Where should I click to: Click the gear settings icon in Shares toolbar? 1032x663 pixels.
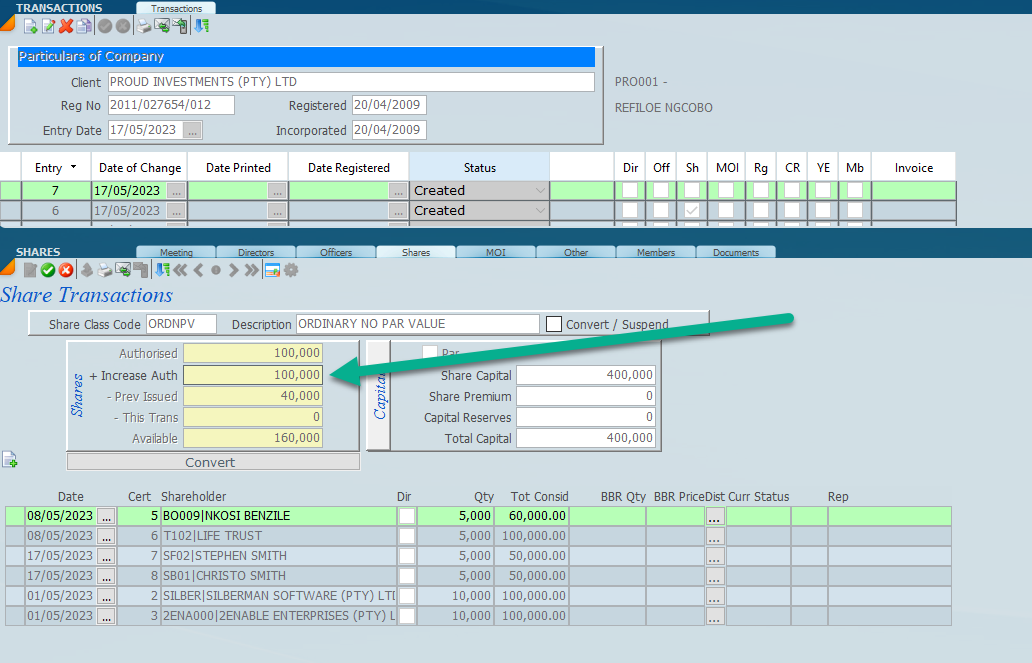(x=291, y=270)
